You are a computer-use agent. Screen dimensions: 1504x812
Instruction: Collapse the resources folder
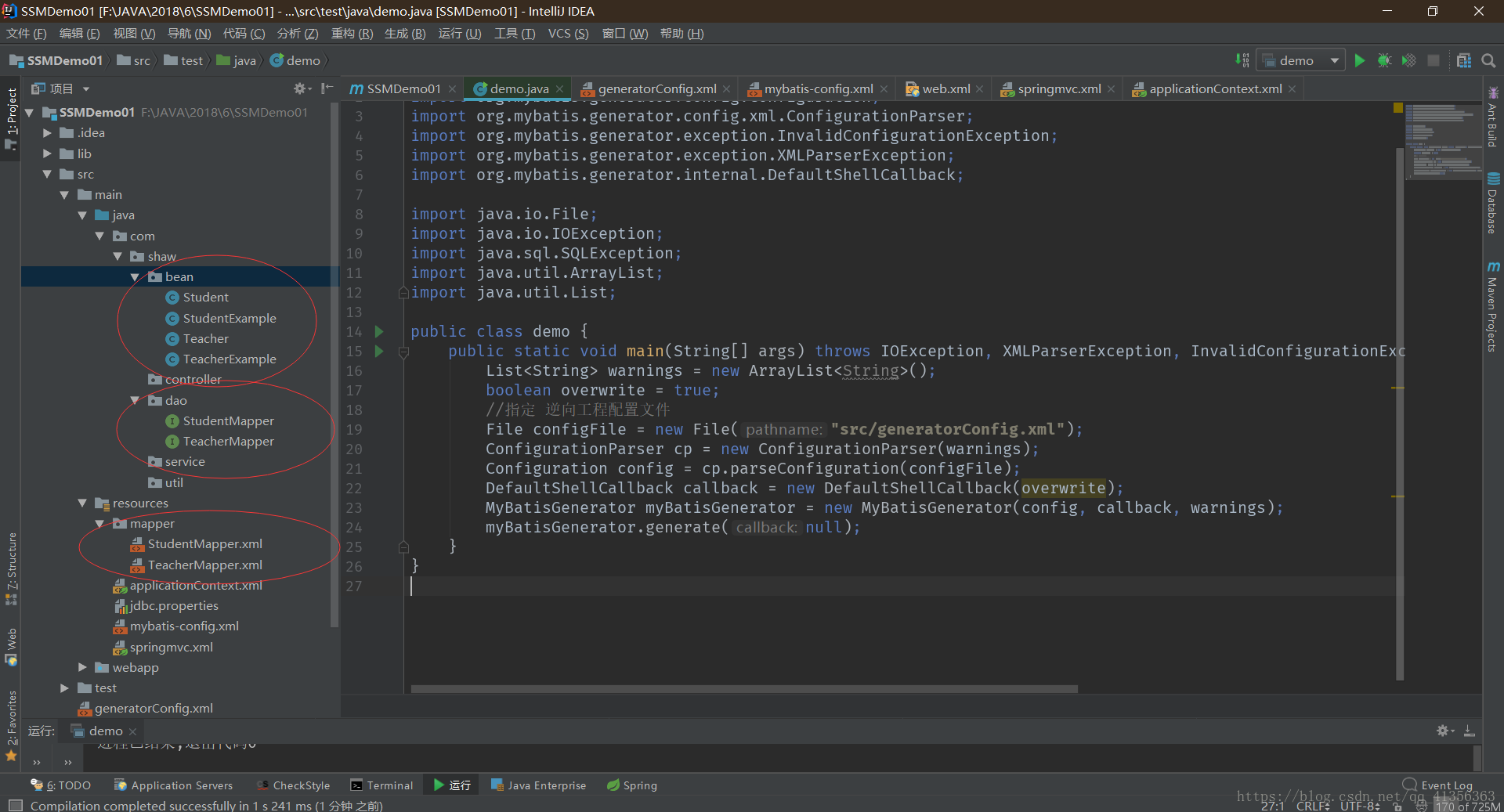[x=82, y=503]
